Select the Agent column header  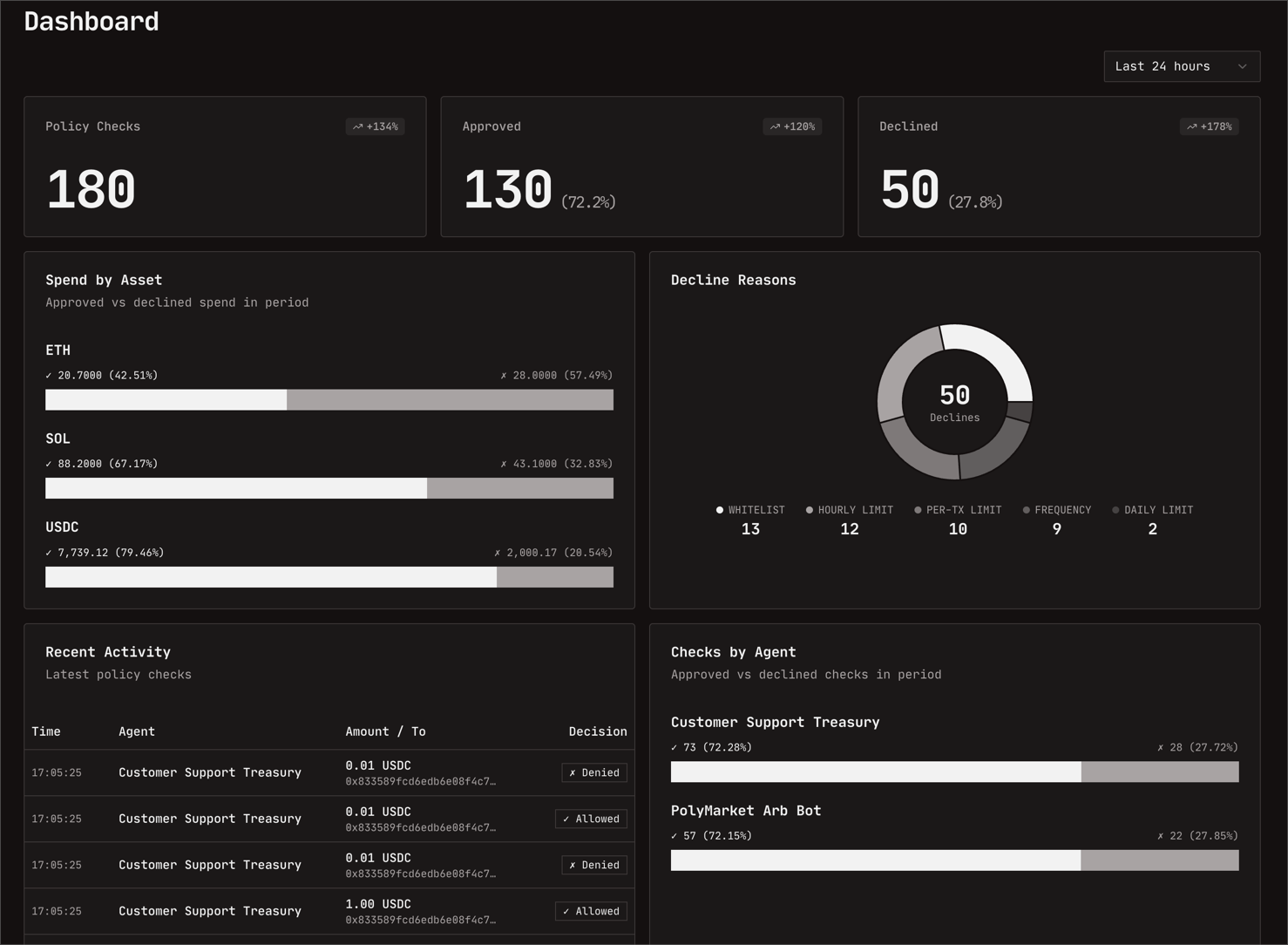pyautogui.click(x=136, y=731)
